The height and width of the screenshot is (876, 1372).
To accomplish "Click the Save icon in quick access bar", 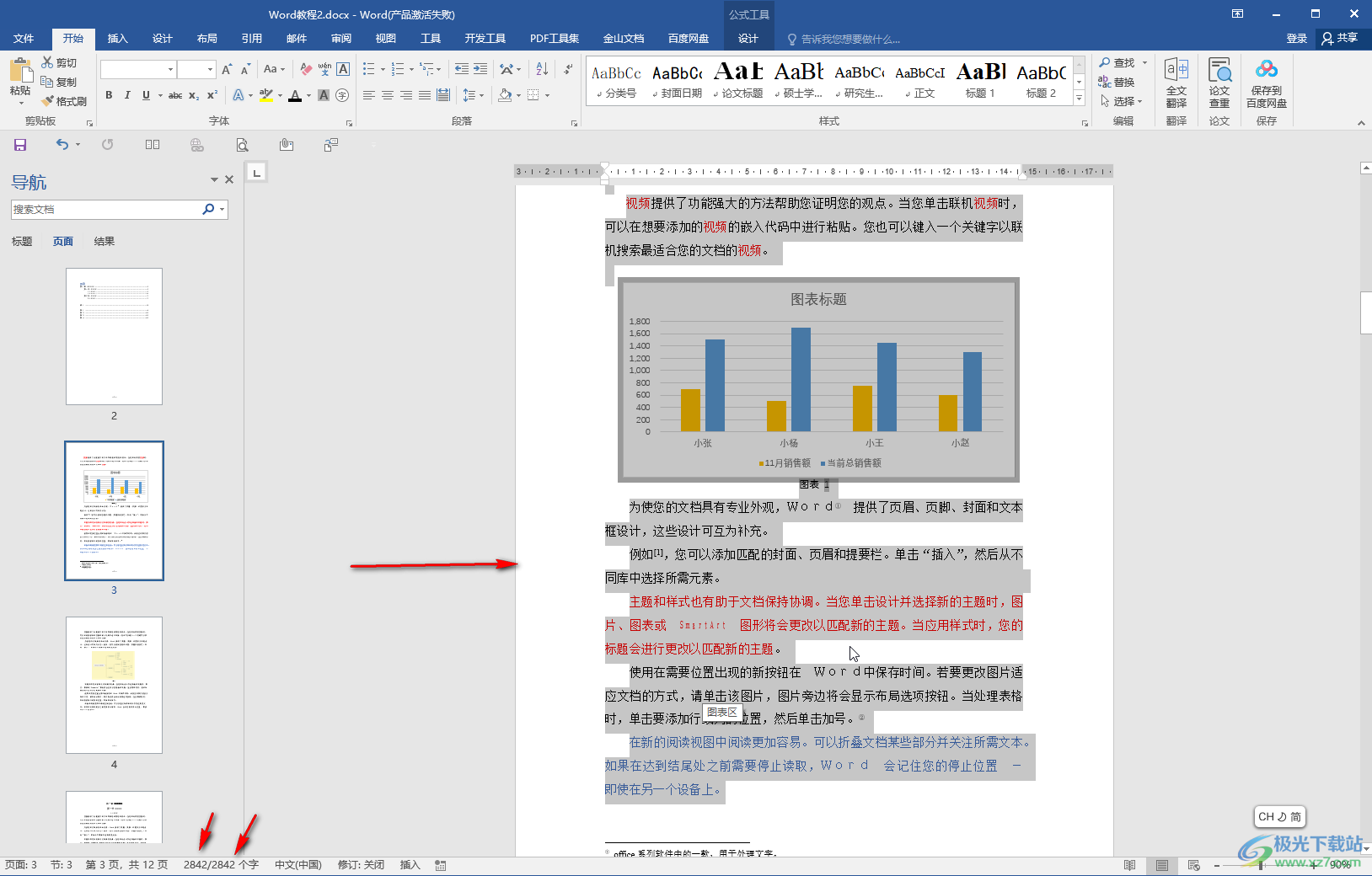I will point(20,145).
